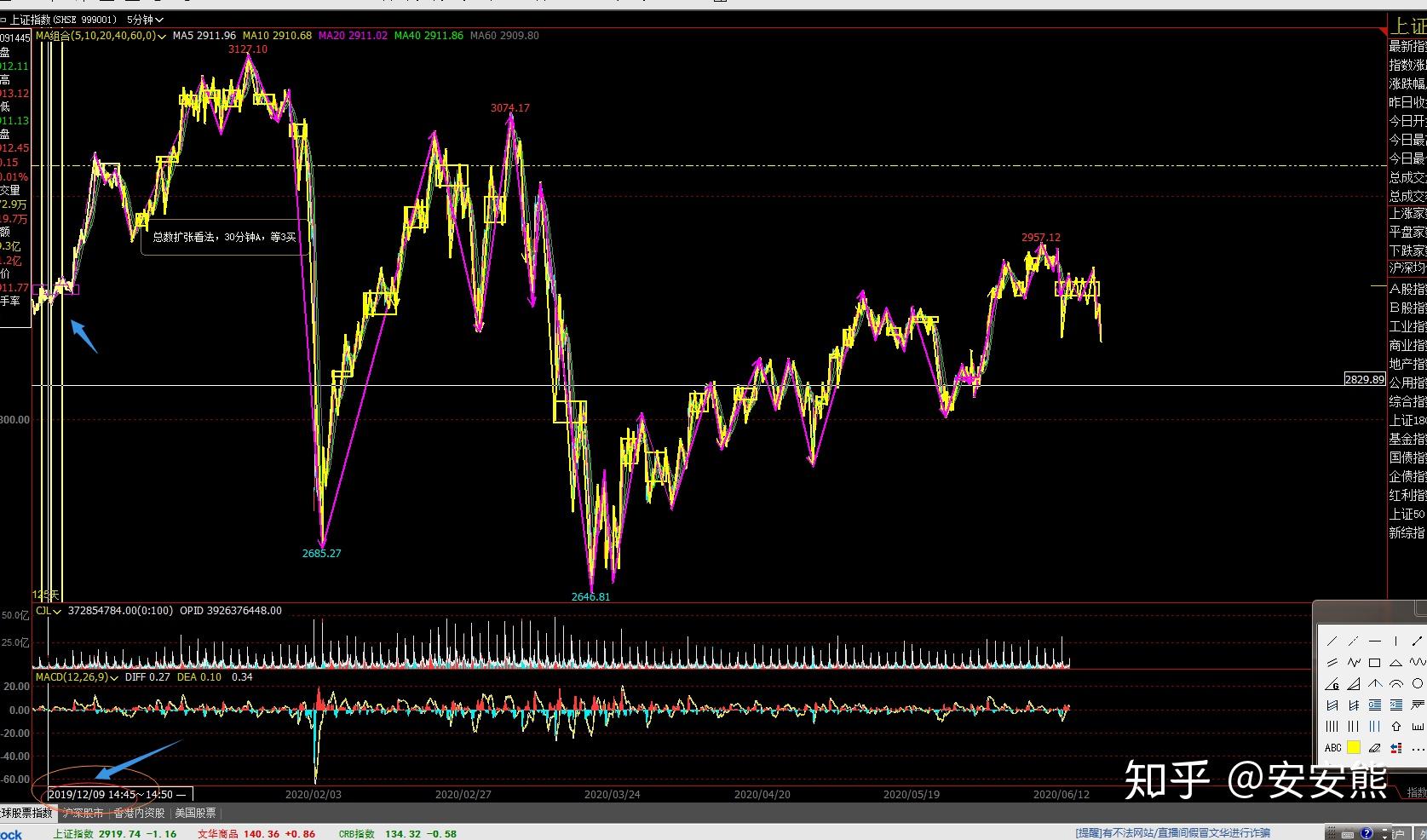Click the 3127.10 peak price label

pyautogui.click(x=248, y=49)
